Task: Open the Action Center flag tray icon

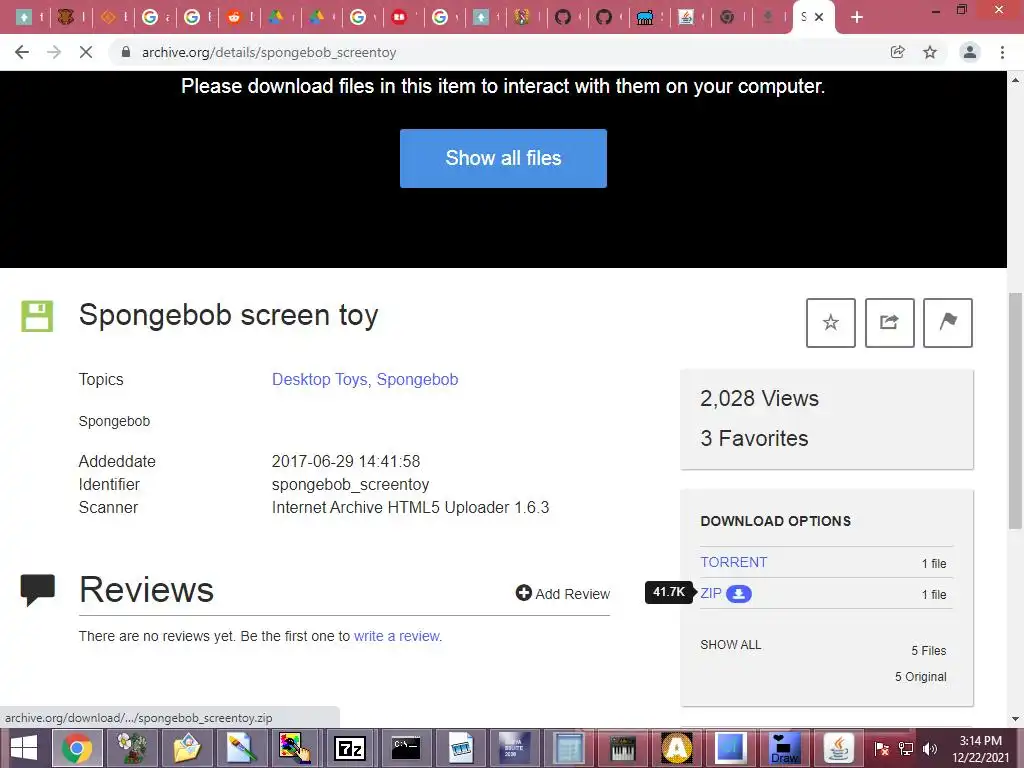Action: point(882,749)
